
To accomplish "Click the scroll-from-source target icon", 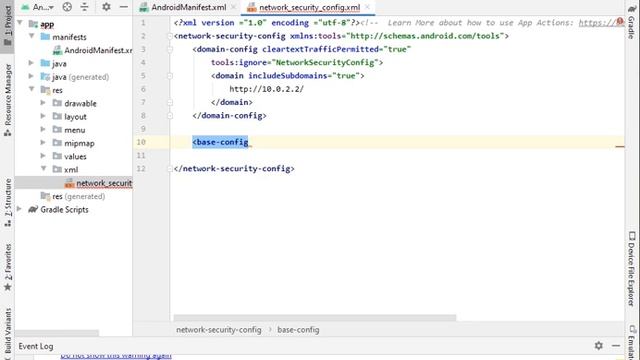I will point(67,7).
